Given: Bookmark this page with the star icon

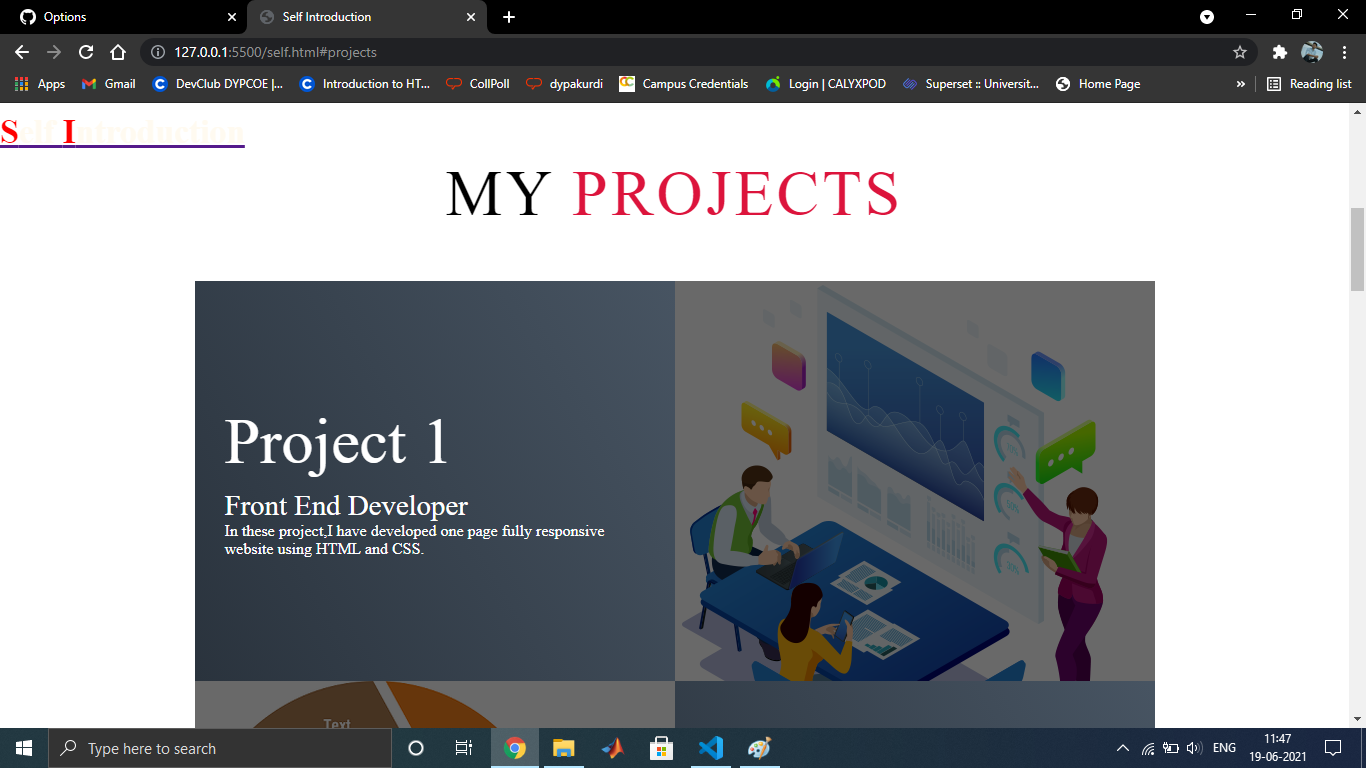Looking at the screenshot, I should 1240,52.
